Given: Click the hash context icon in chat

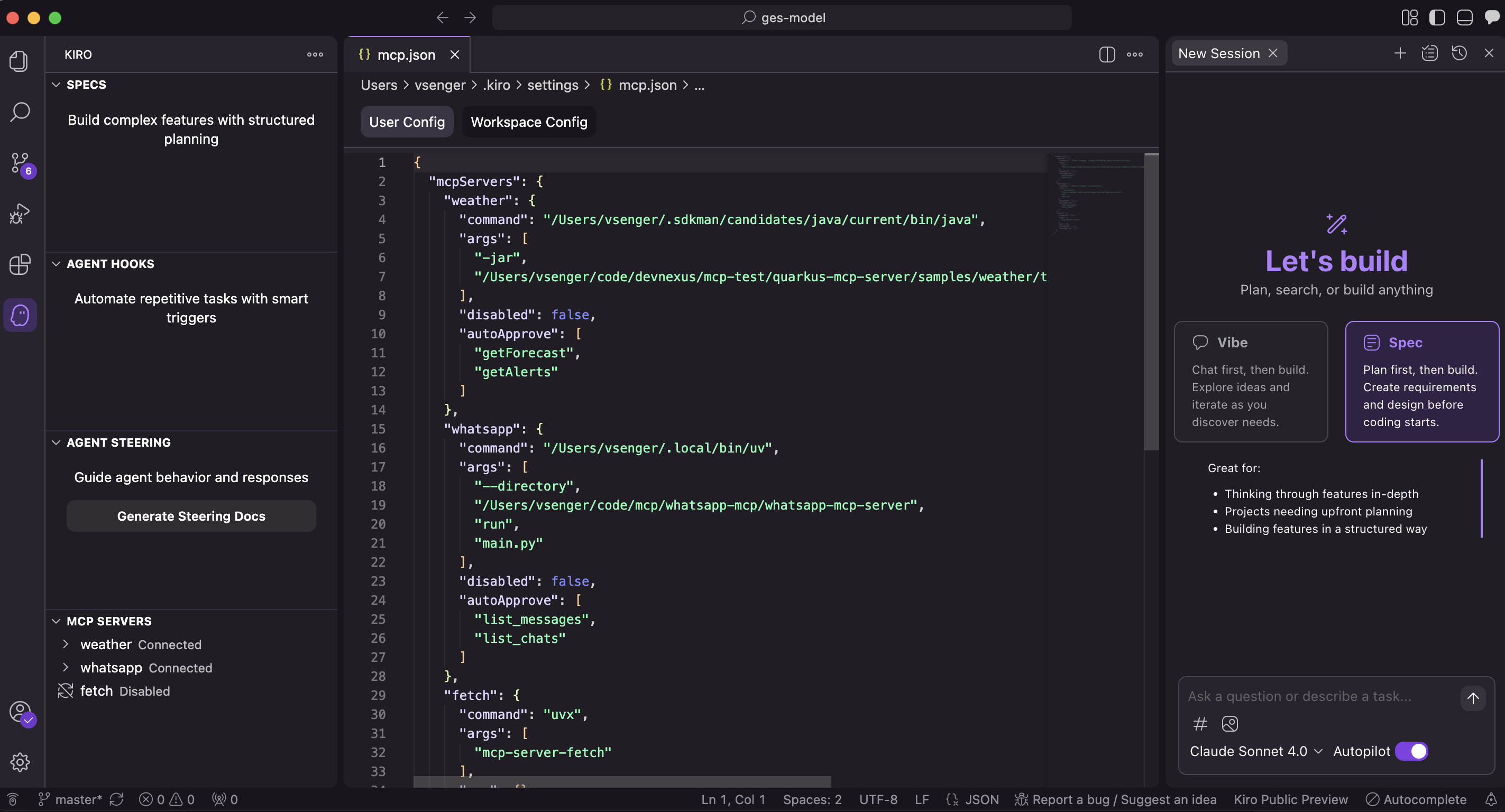Looking at the screenshot, I should 1200,724.
